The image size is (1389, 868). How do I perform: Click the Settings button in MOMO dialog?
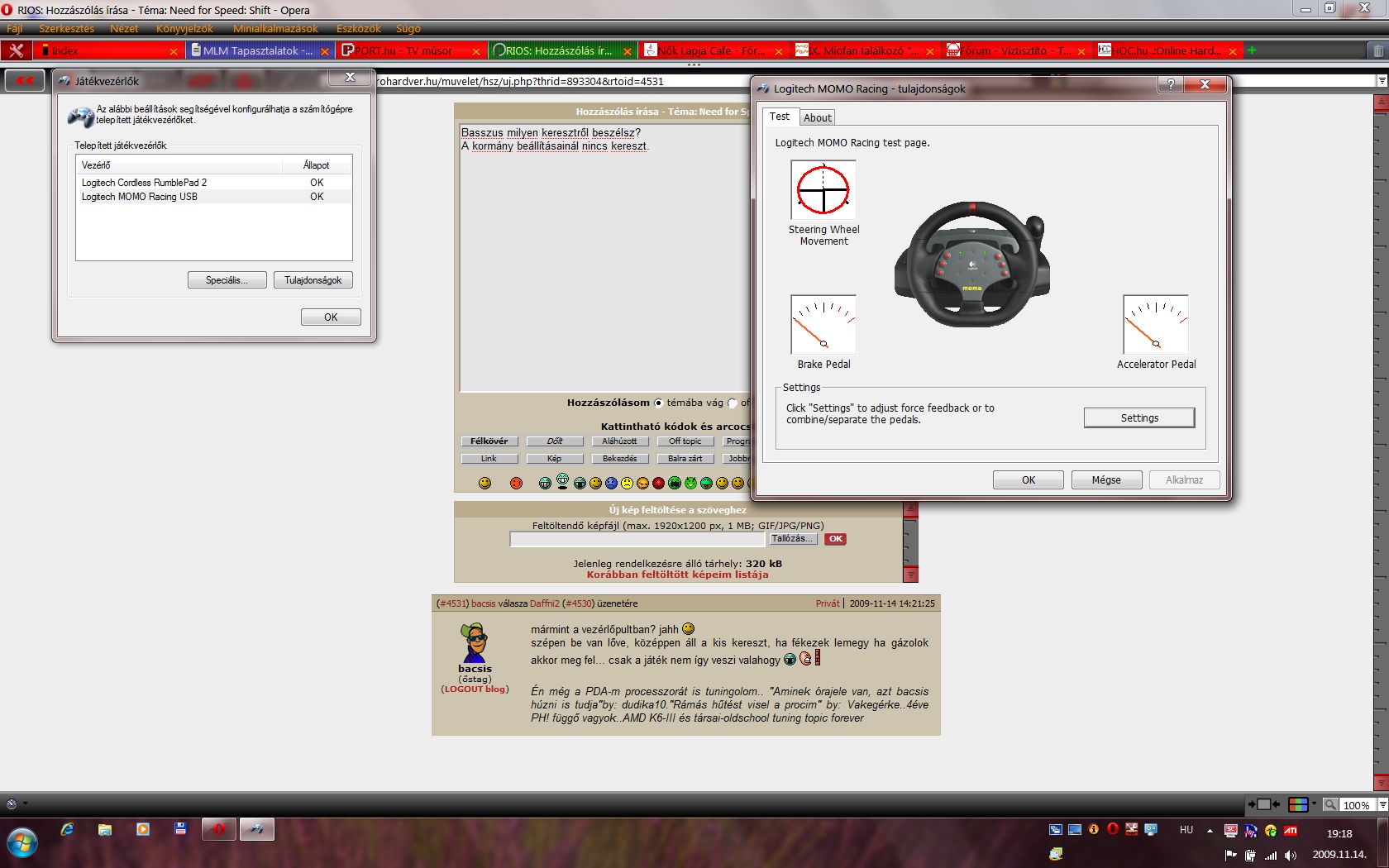tap(1139, 417)
